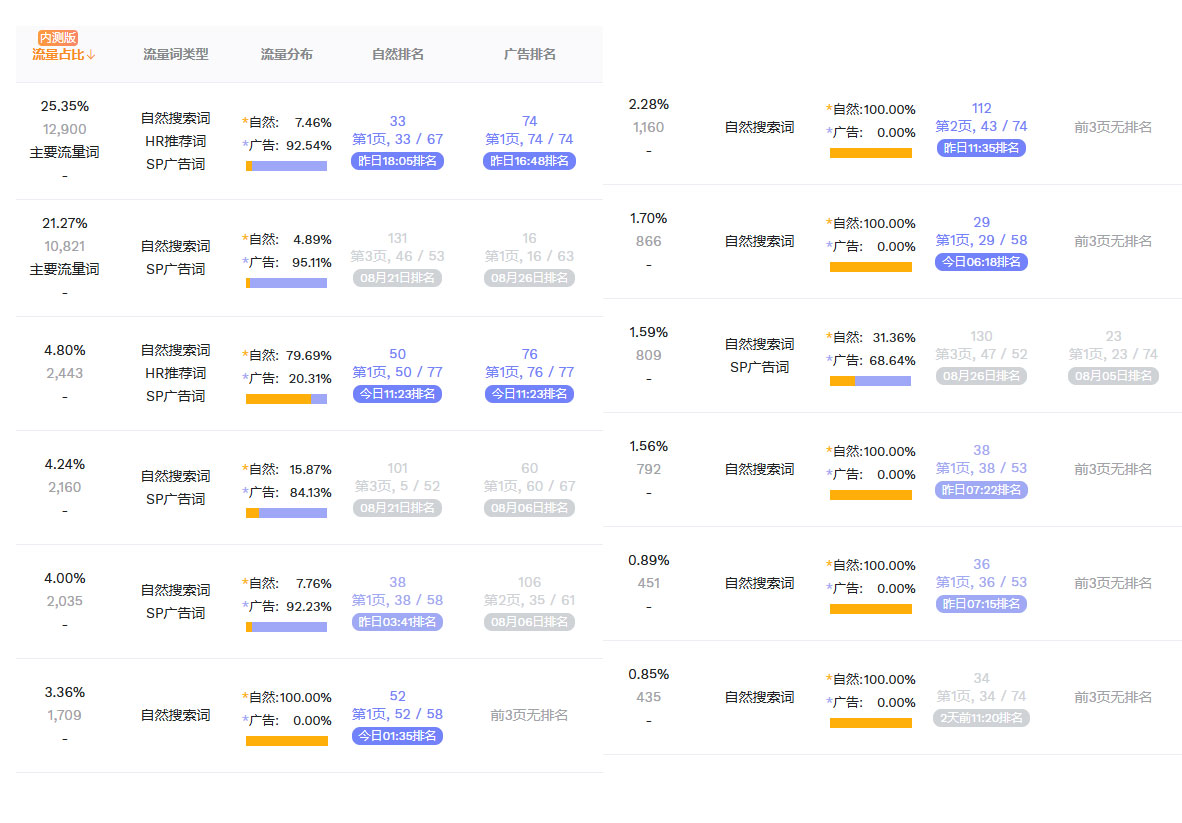
Task: Click the traffic bar for 7.46% natural share
Action: (x=287, y=166)
